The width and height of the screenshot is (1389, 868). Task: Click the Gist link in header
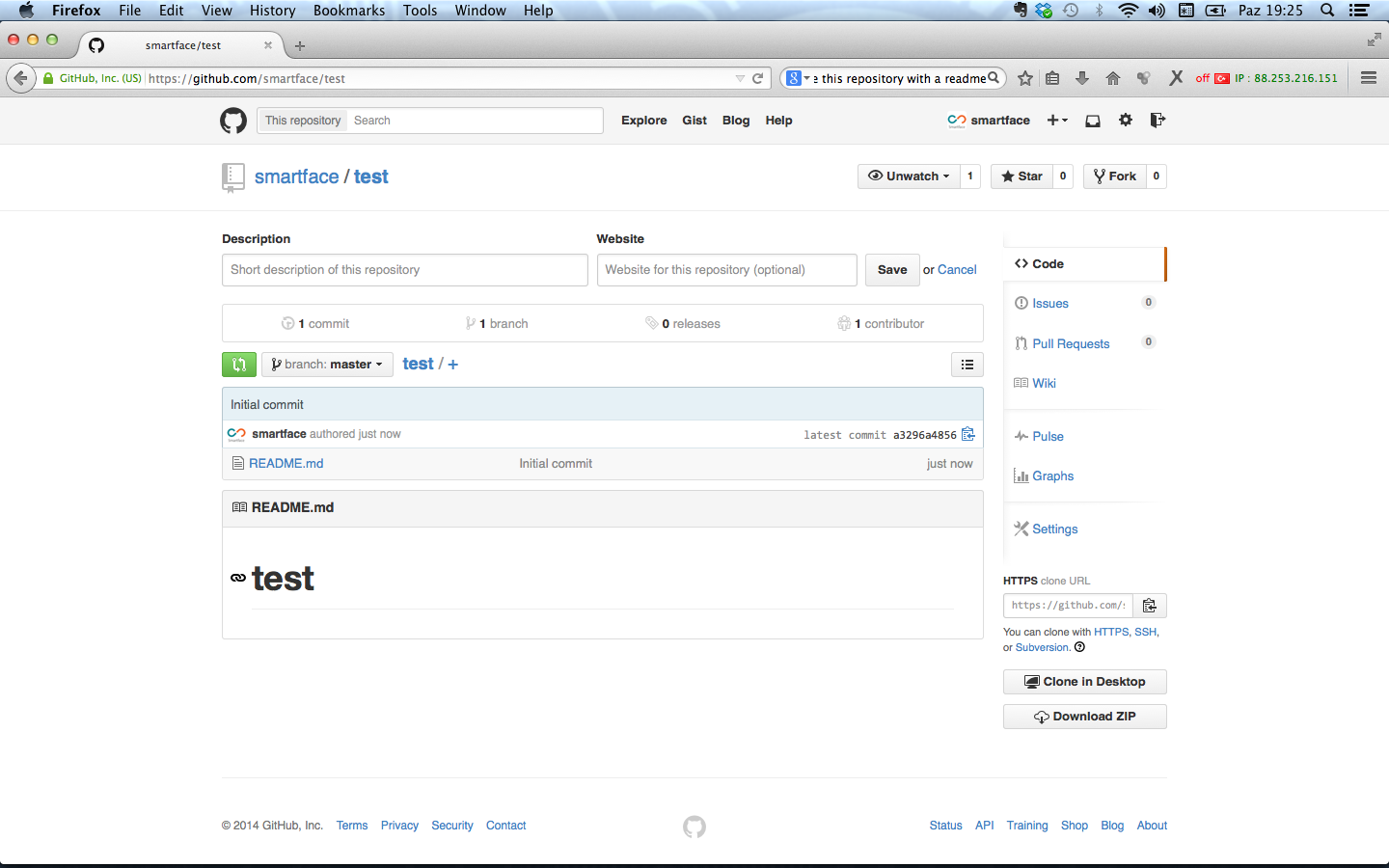pos(694,121)
